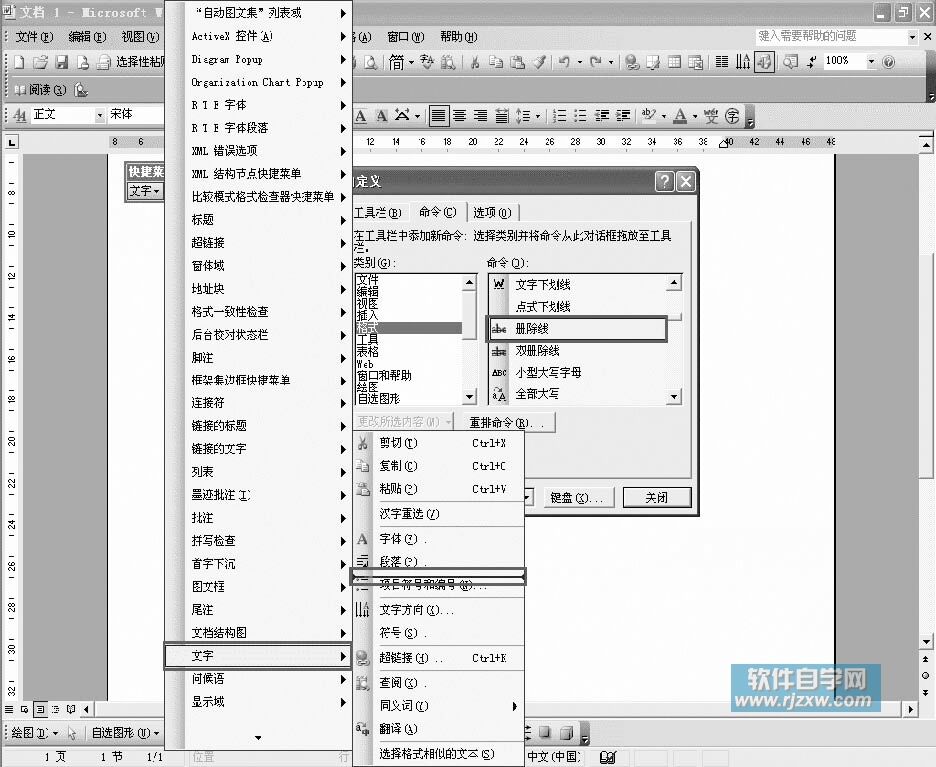Click the Print Preview magnifier icon

pyautogui.click(x=371, y=61)
